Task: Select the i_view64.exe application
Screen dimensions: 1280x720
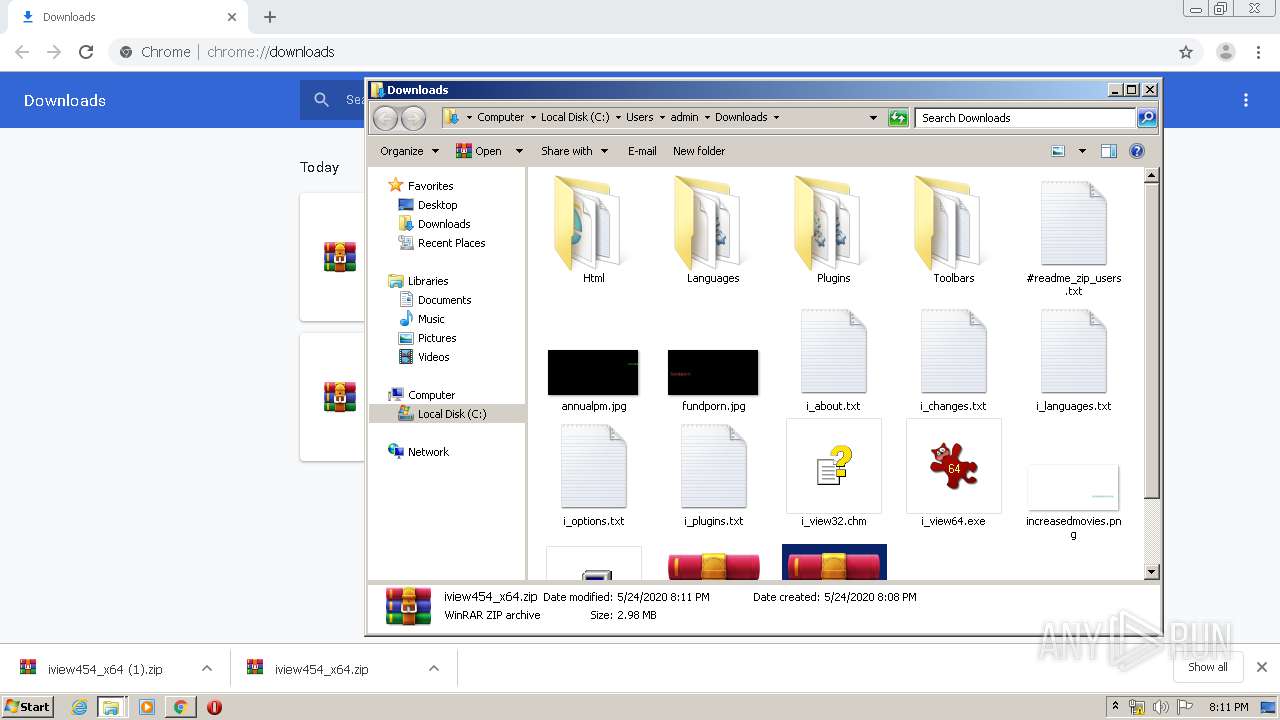Action: pyautogui.click(x=953, y=475)
